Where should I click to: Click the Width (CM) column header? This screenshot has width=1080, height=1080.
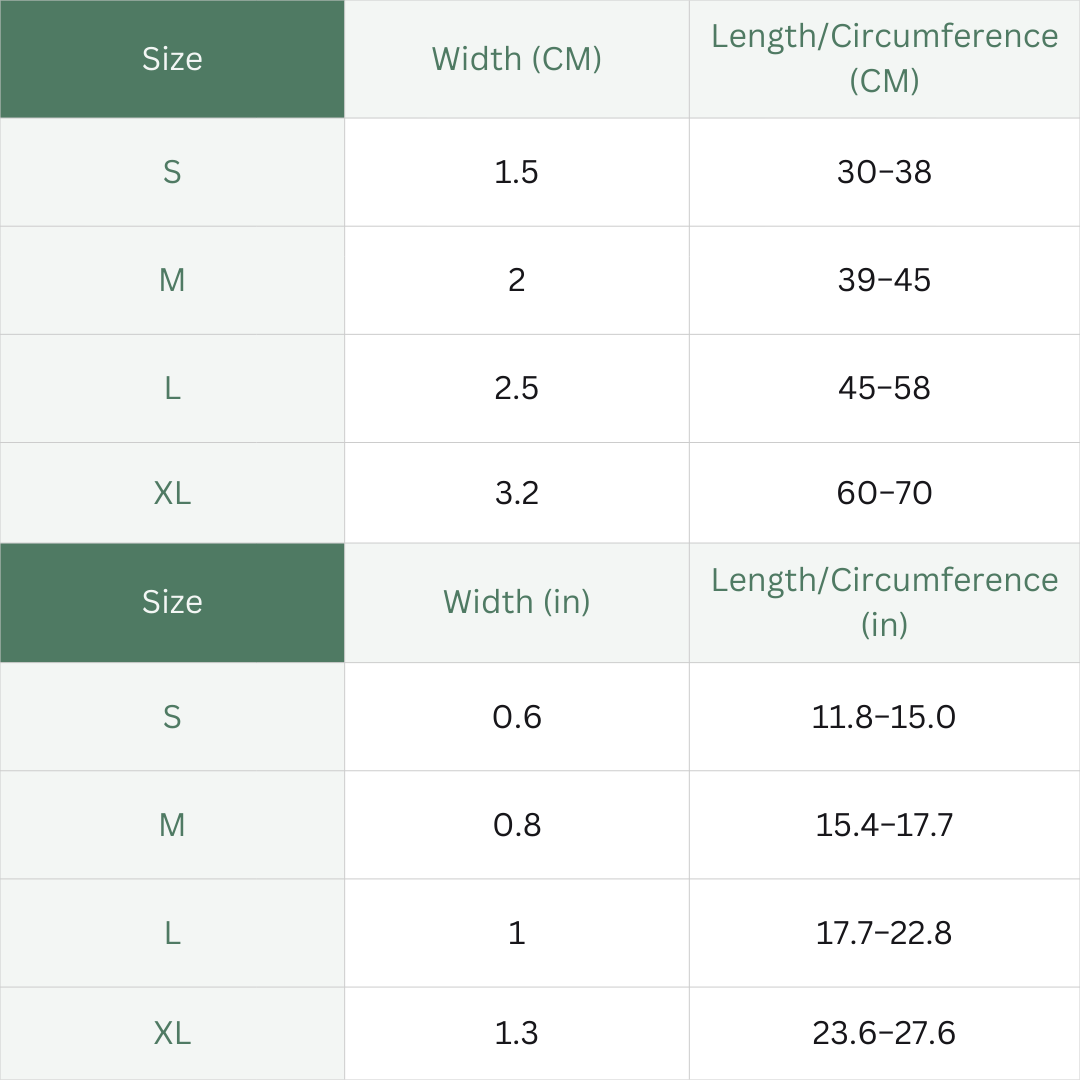tap(517, 59)
